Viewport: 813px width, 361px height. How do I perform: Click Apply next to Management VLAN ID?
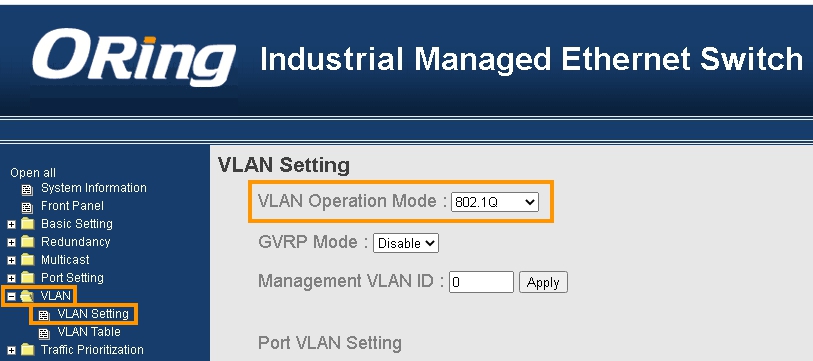point(543,282)
